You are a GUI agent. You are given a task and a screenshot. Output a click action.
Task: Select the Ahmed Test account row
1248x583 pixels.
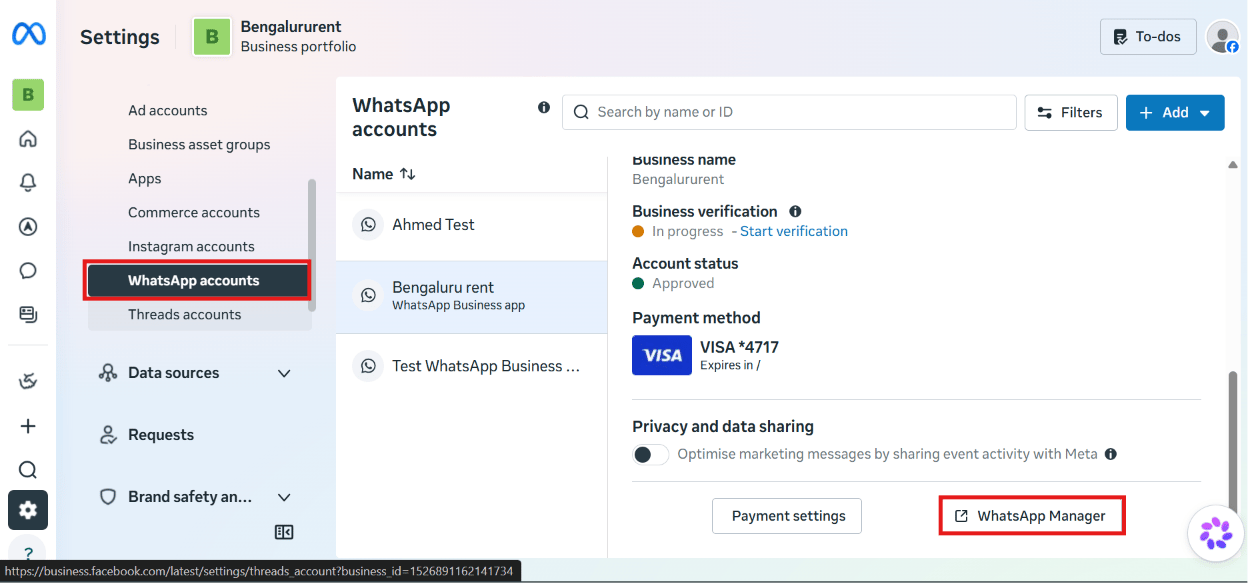(x=472, y=225)
